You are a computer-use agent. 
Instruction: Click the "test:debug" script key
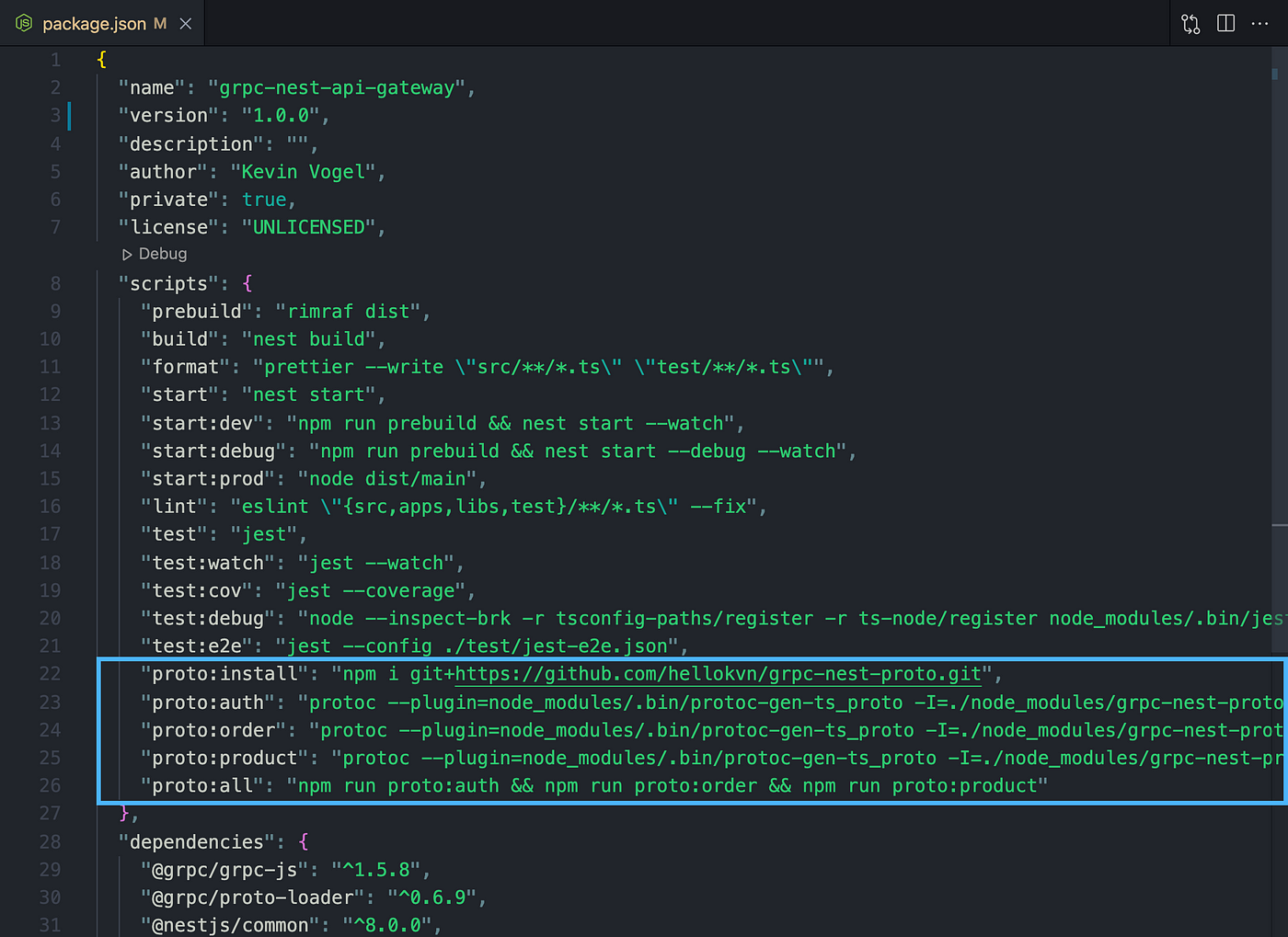click(213, 618)
